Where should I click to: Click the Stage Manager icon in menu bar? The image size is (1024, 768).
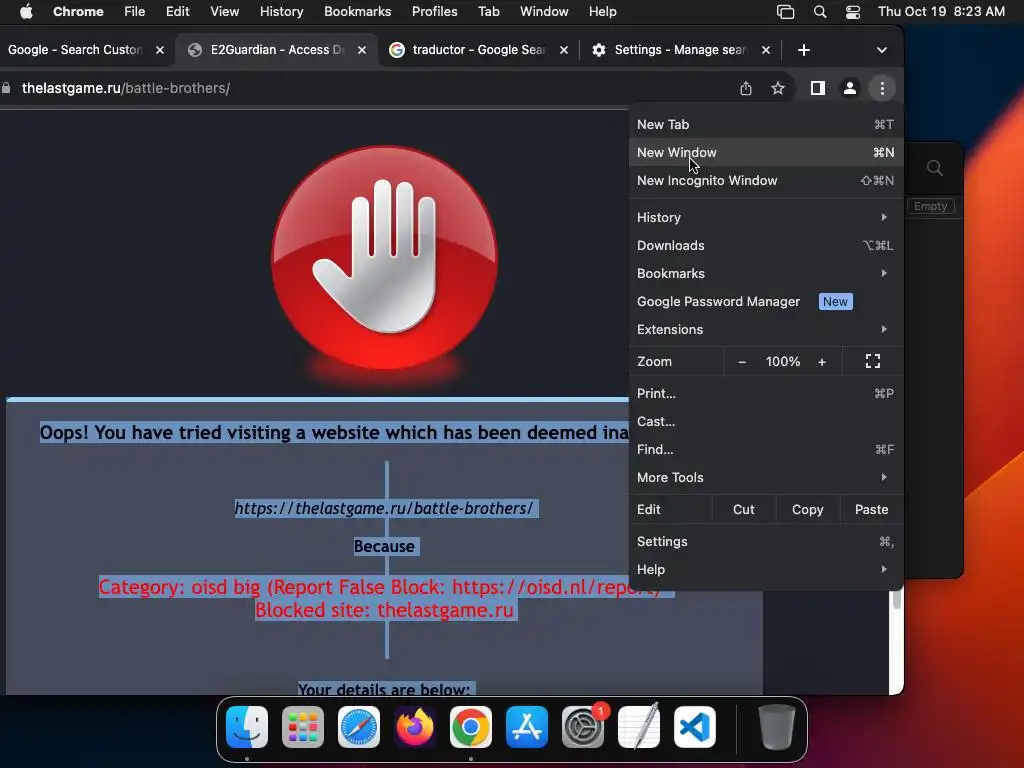(x=785, y=12)
